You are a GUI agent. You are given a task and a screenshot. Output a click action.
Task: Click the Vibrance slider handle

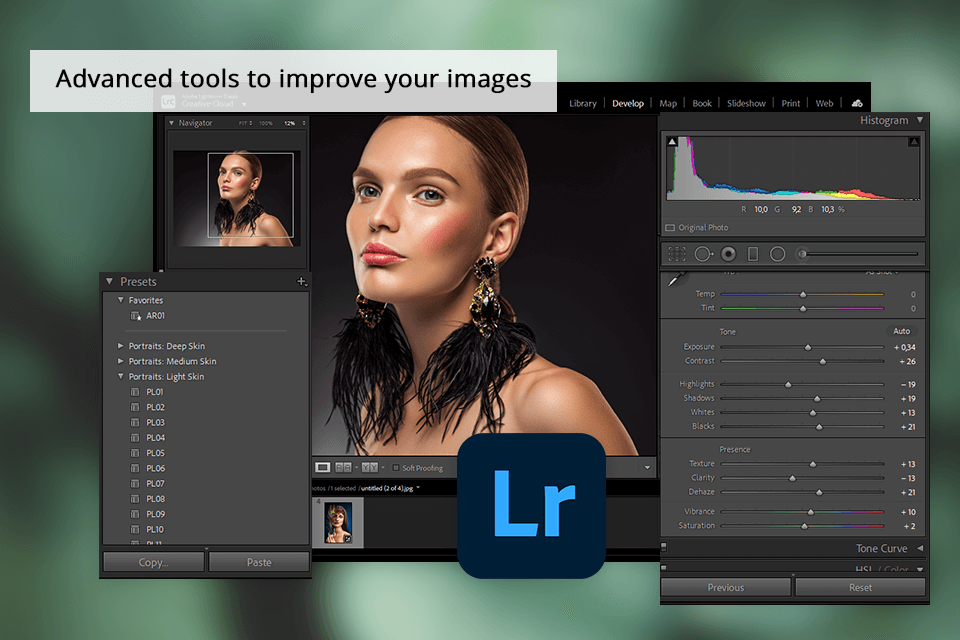(811, 512)
